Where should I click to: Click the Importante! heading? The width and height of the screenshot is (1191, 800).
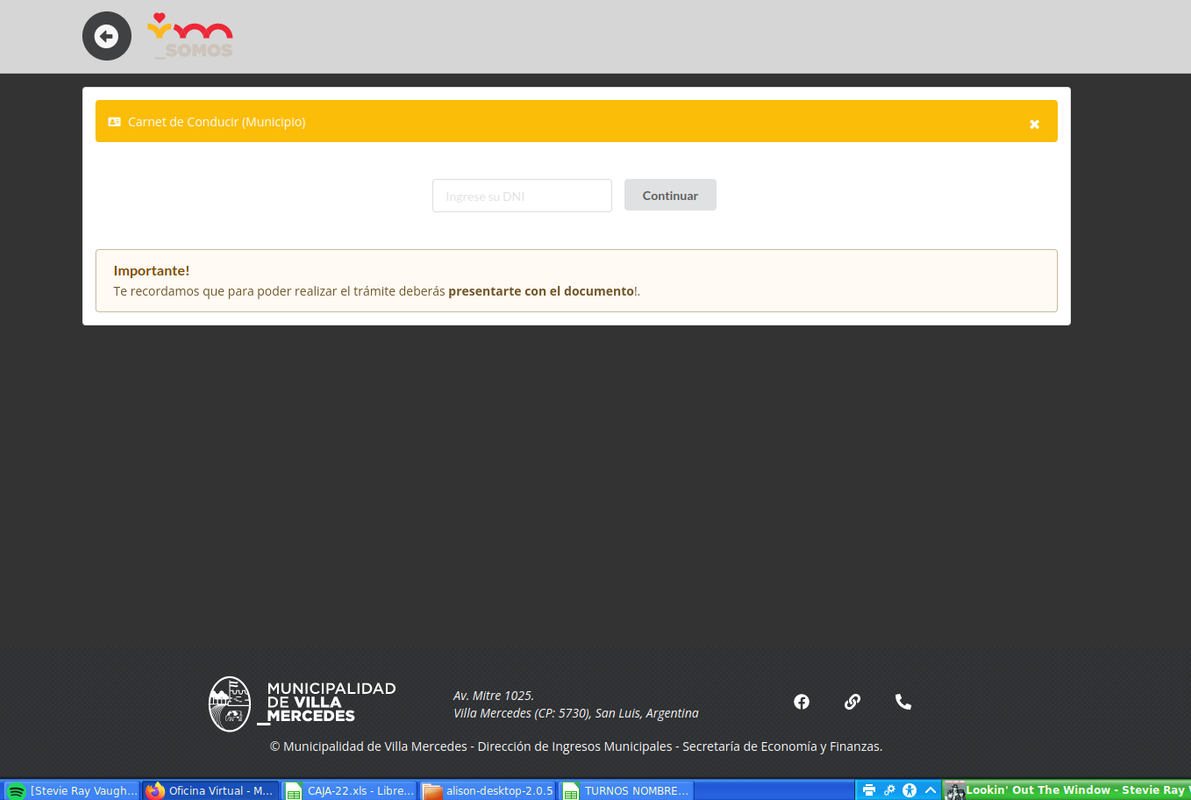(151, 270)
